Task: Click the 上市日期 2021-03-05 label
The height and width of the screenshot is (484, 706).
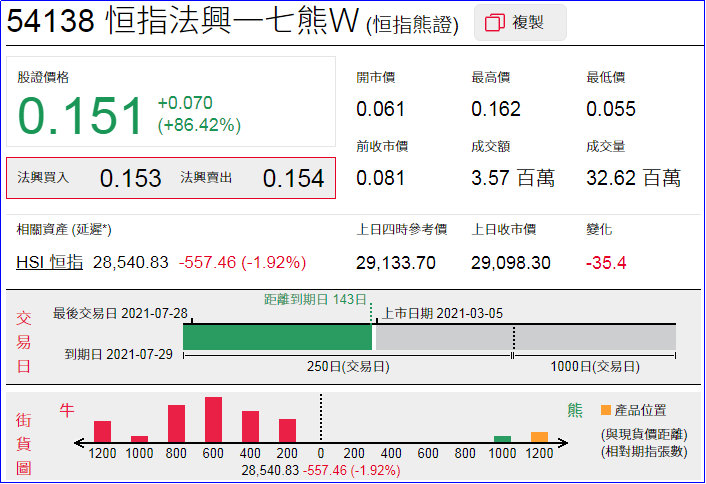Action: 442,313
